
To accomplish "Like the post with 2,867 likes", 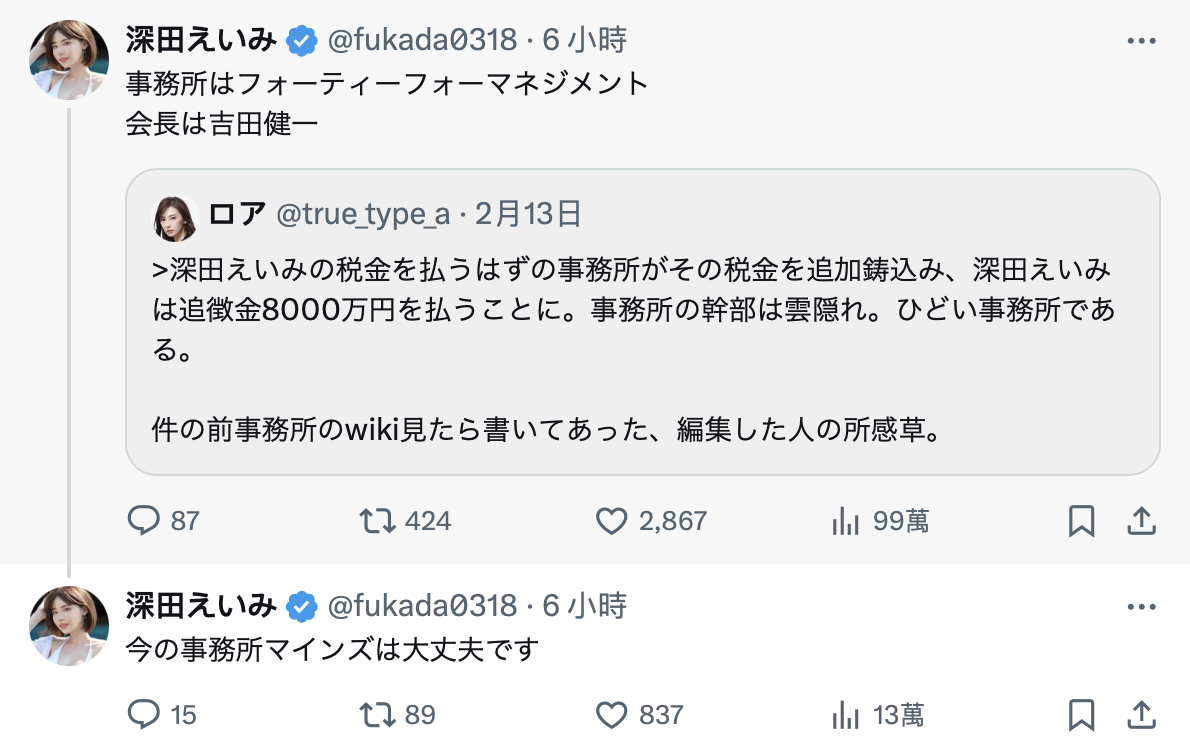I will (x=611, y=521).
